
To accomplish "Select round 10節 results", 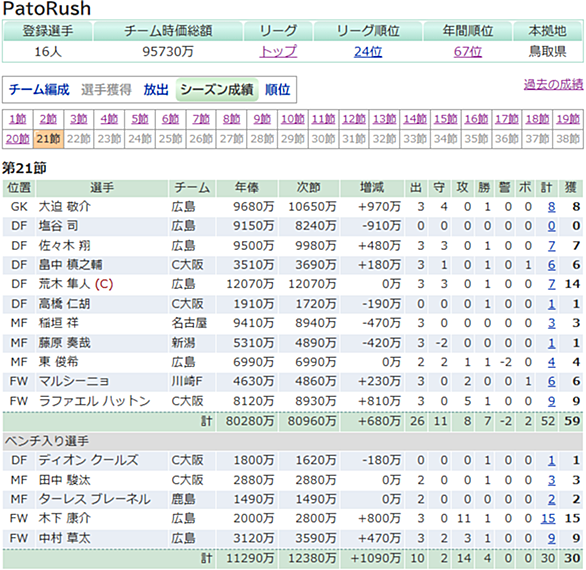I will (293, 119).
